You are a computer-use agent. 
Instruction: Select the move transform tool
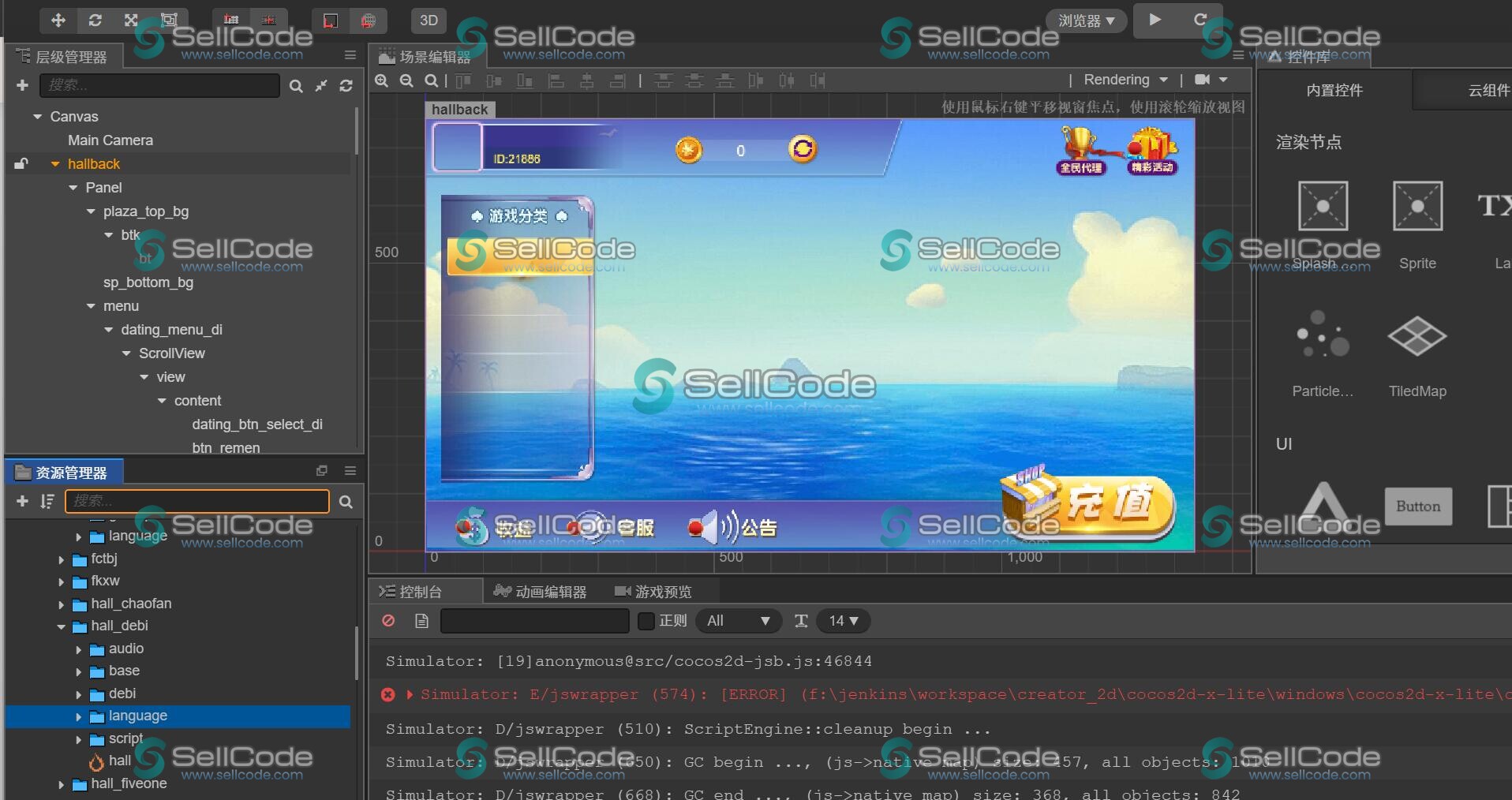click(x=58, y=21)
